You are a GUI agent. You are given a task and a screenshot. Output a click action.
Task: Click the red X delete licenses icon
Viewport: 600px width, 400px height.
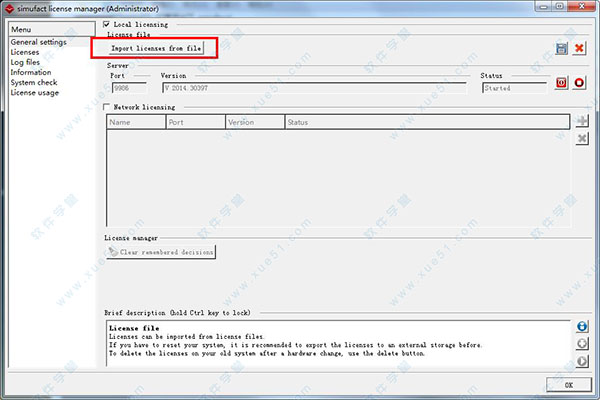[580, 48]
